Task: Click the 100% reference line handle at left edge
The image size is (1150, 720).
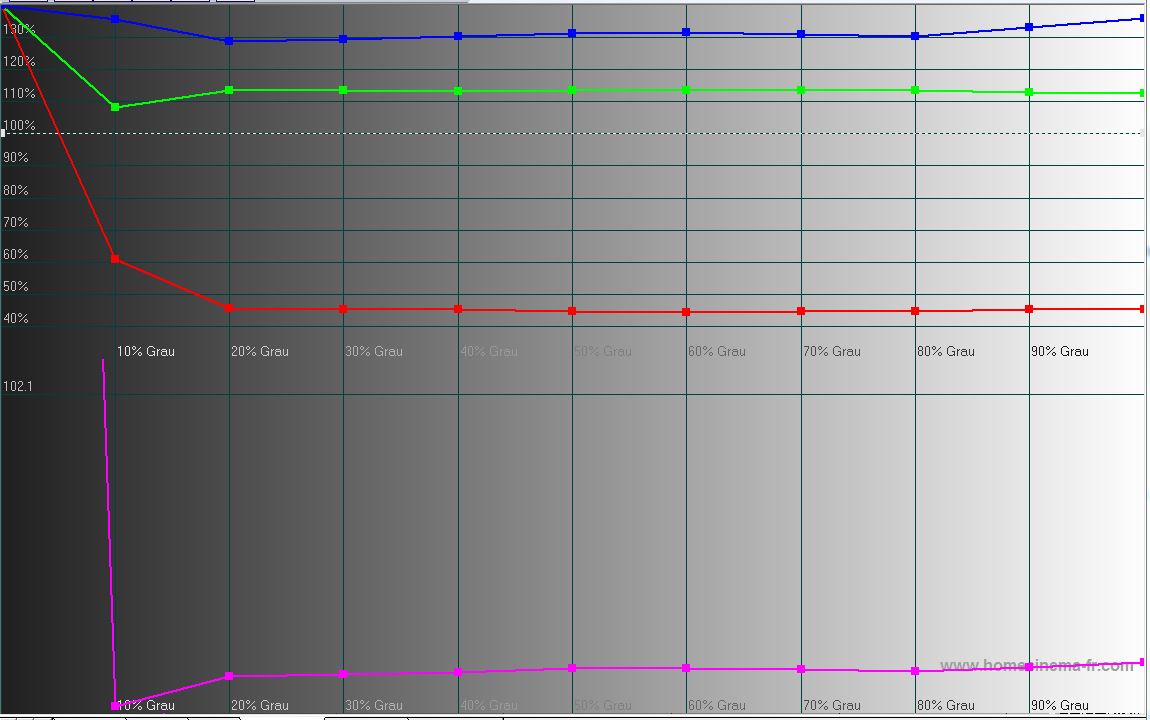Action: pos(3,132)
